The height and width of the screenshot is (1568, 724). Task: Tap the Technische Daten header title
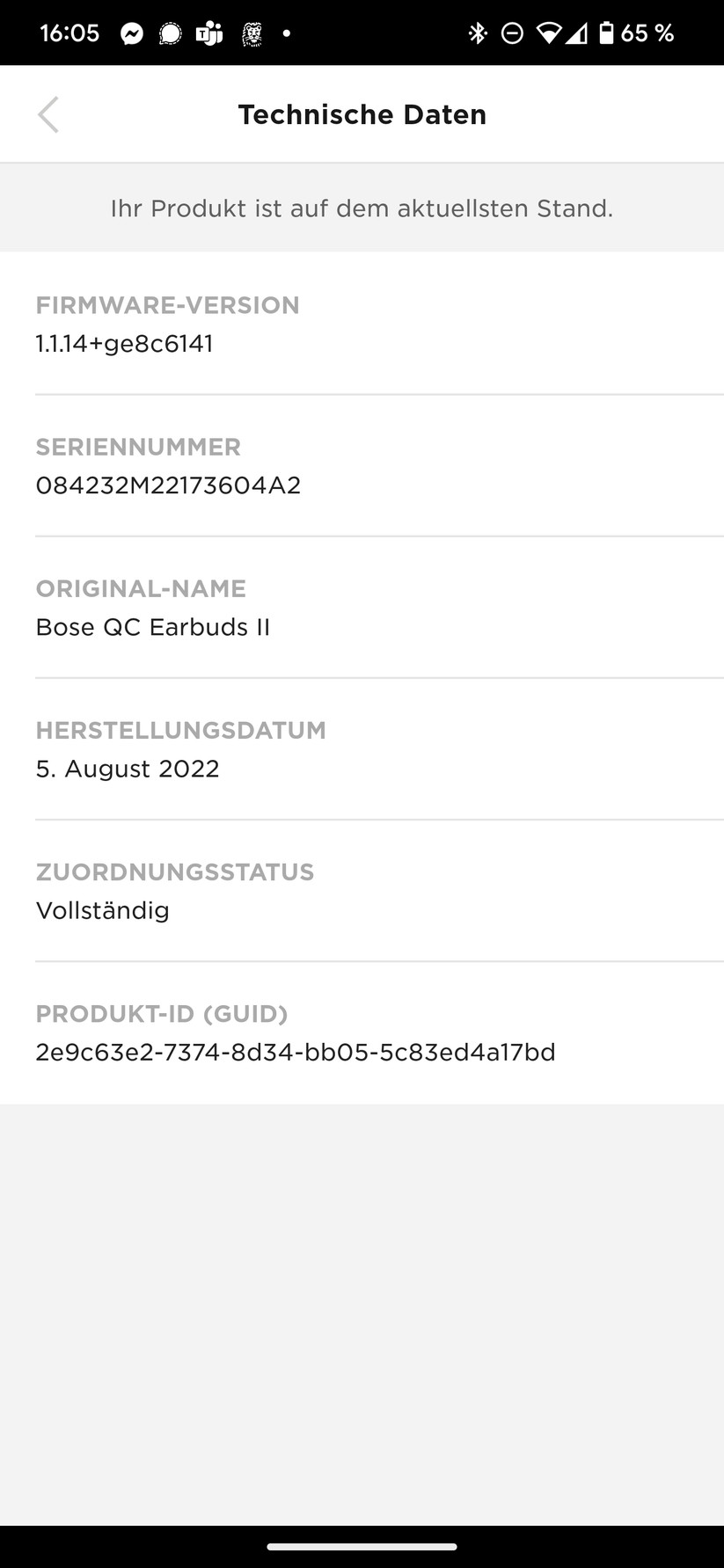click(x=362, y=115)
